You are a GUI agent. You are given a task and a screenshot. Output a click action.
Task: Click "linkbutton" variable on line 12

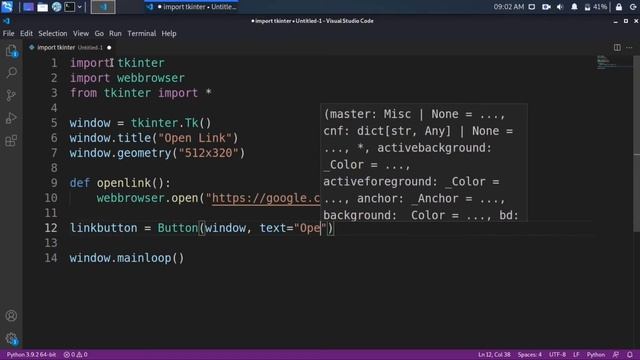pos(104,228)
